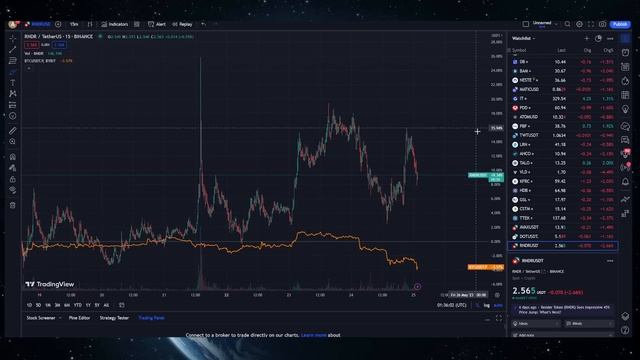640x360 pixels.
Task: Open chart settings gear
Action: [x=579, y=24]
